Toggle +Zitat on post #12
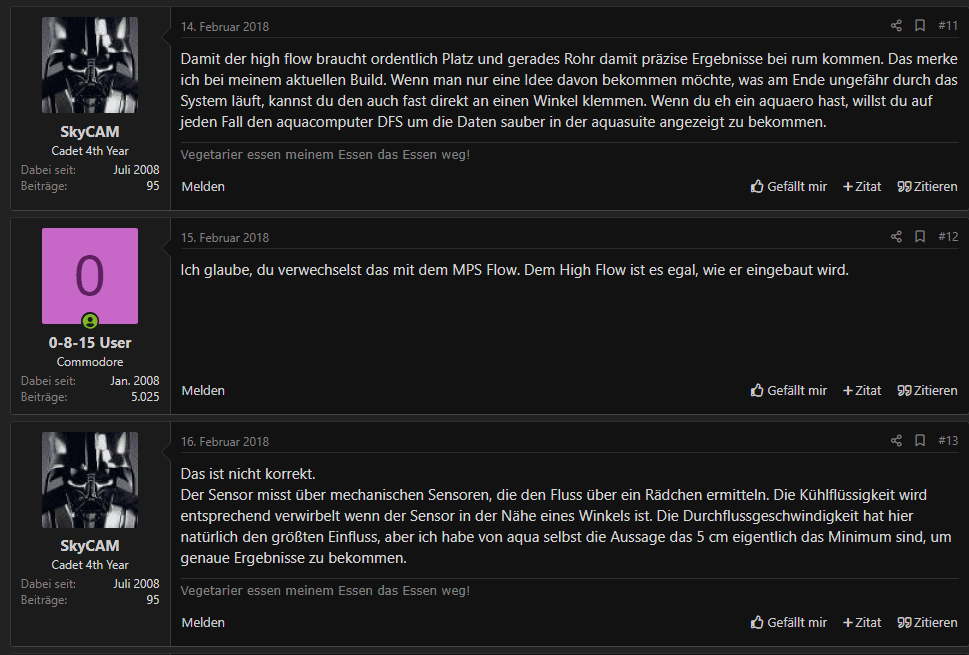This screenshot has height=655, width=969. tap(862, 391)
